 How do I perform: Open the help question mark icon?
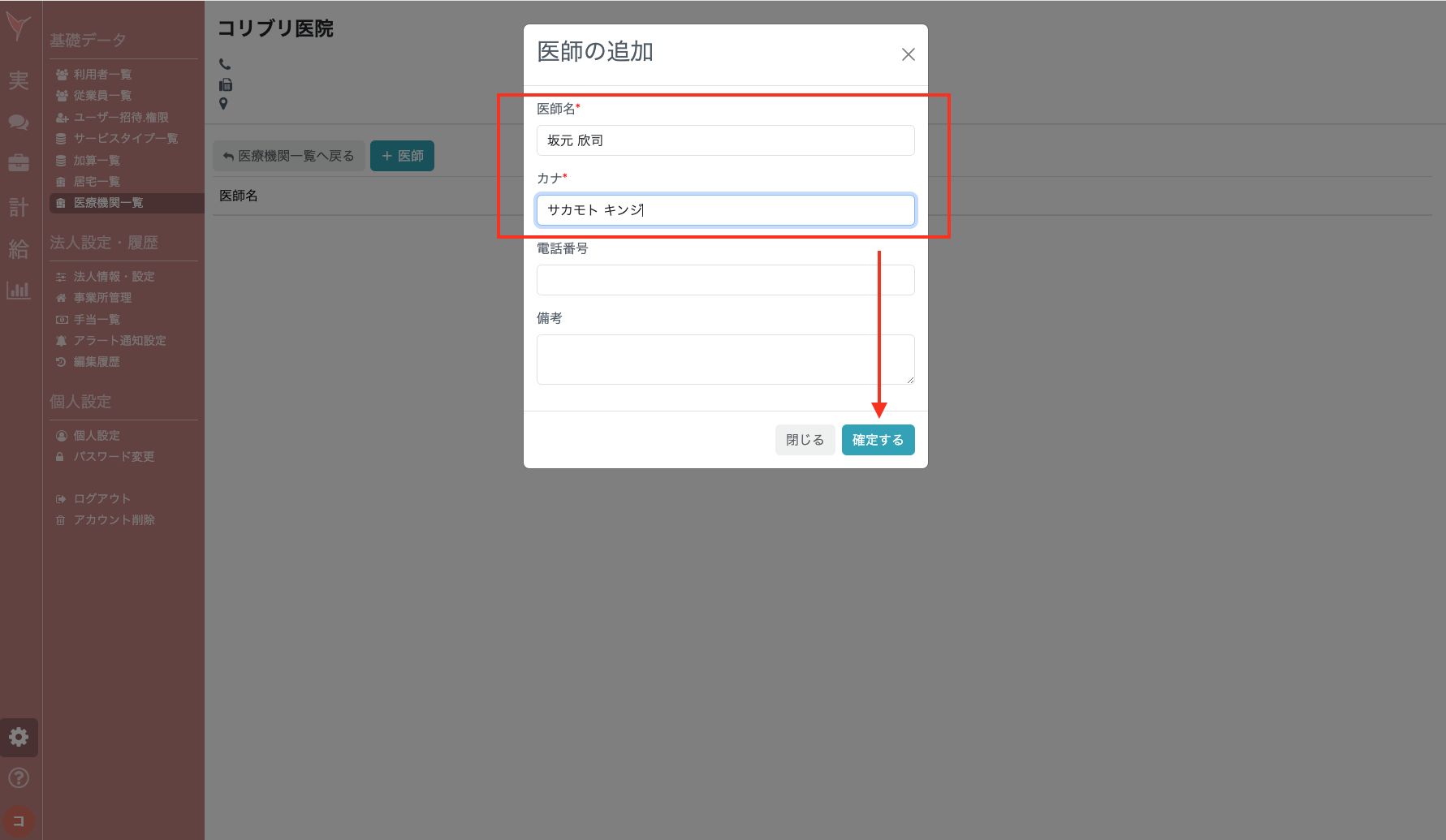19,778
